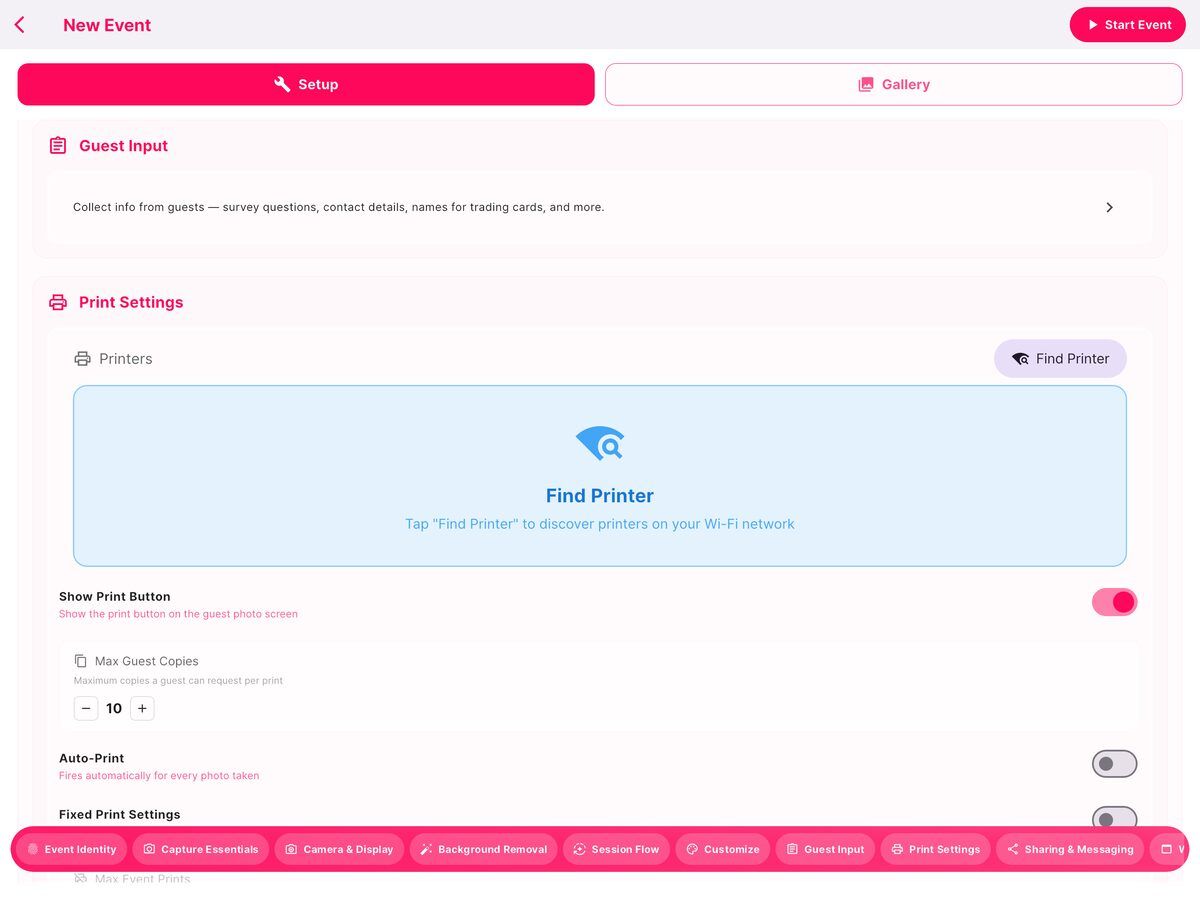Jump to Background Removal in the bottom nav
Image resolution: width=1200 pixels, height=900 pixels.
[x=483, y=849]
